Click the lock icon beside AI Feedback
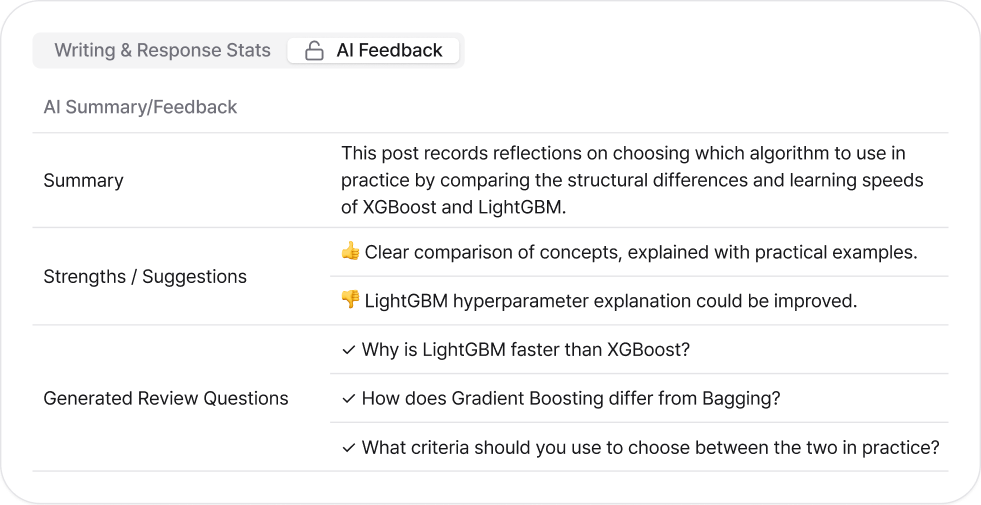Screen dimensions: 981x505 coord(314,51)
